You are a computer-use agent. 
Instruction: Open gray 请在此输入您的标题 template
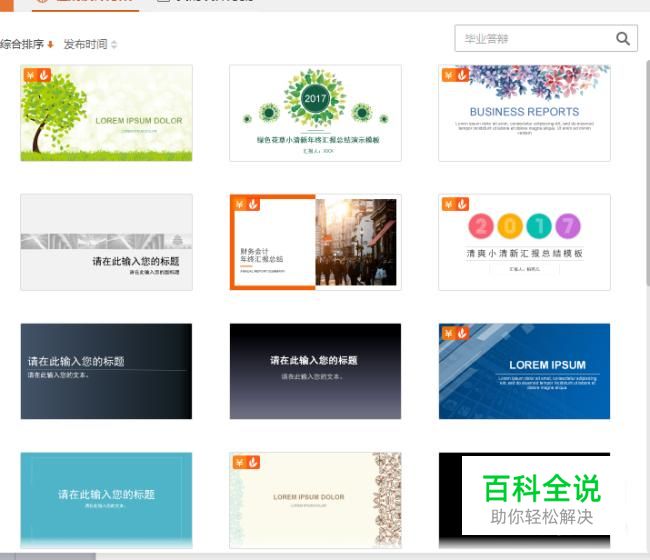[107, 242]
